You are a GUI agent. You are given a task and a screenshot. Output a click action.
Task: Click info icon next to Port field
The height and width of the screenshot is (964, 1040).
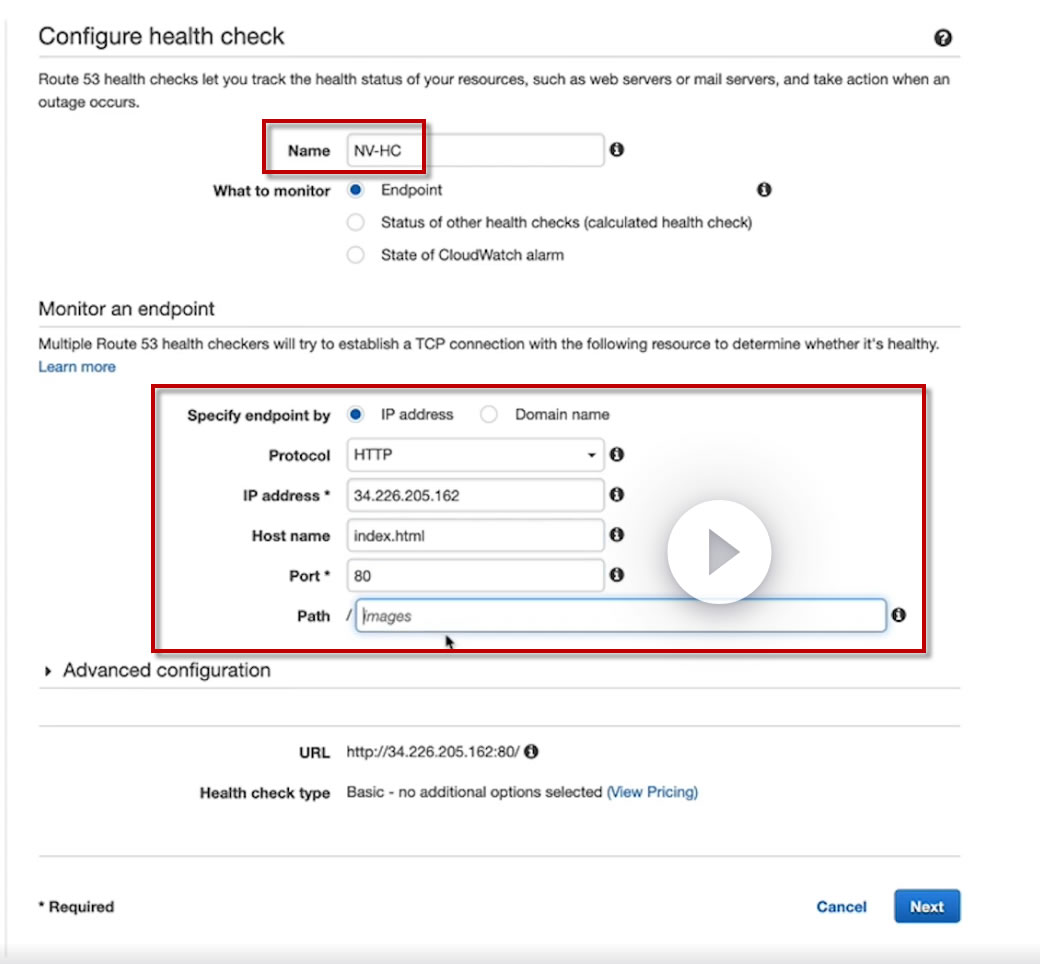tap(617, 575)
